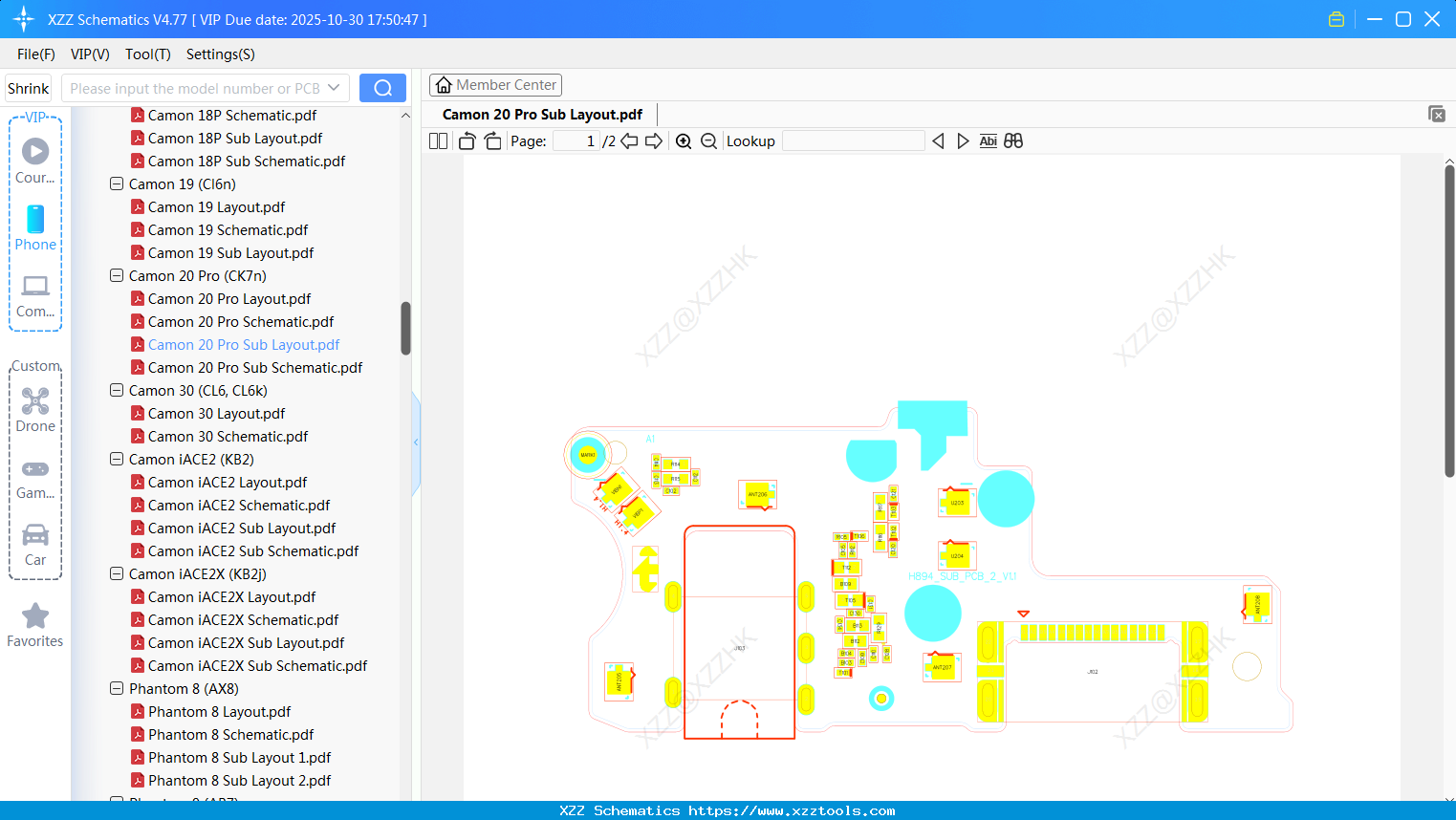
Task: Go to the previous PDF page
Action: [629, 141]
